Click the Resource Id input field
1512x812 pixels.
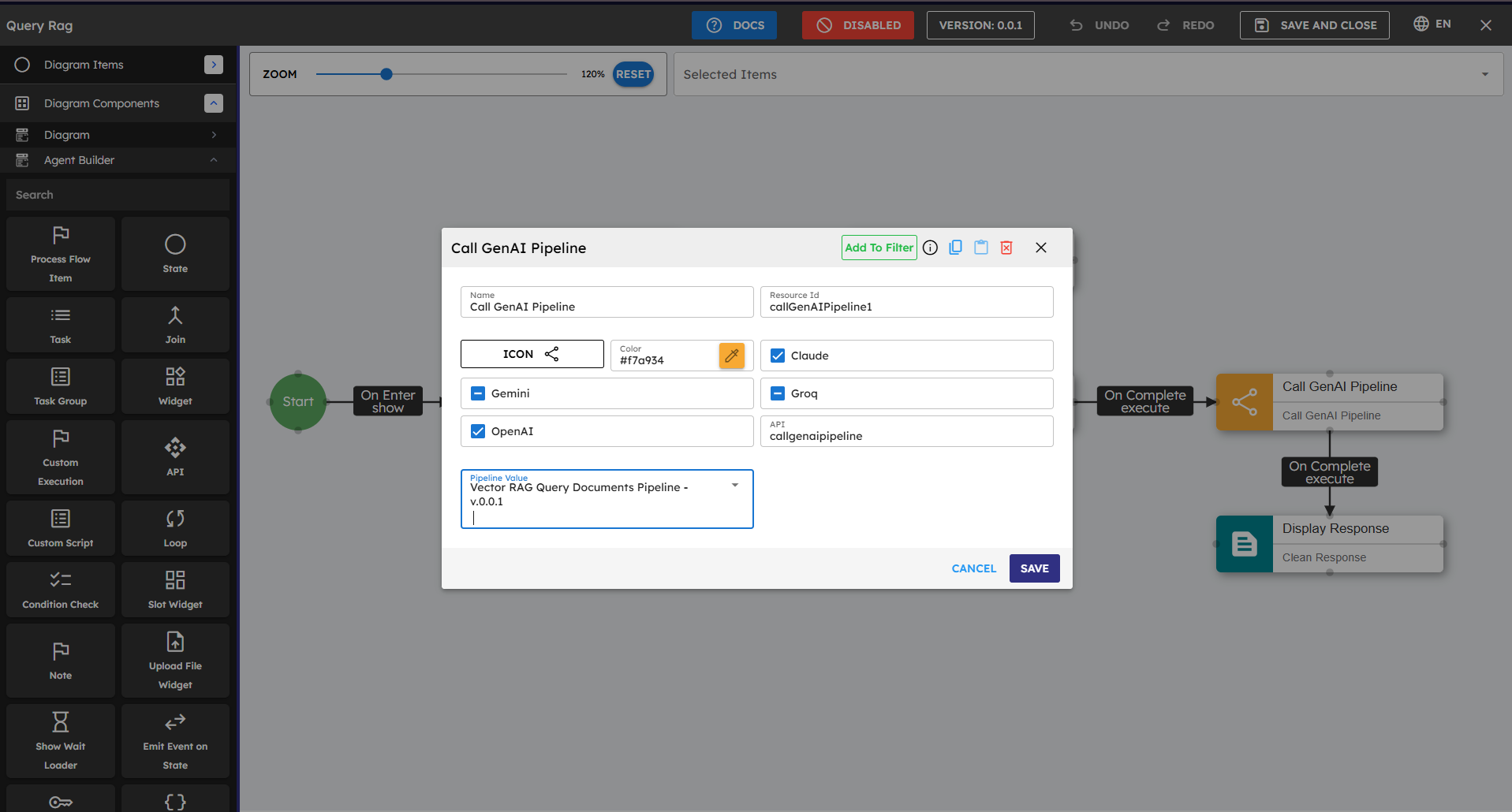point(906,307)
